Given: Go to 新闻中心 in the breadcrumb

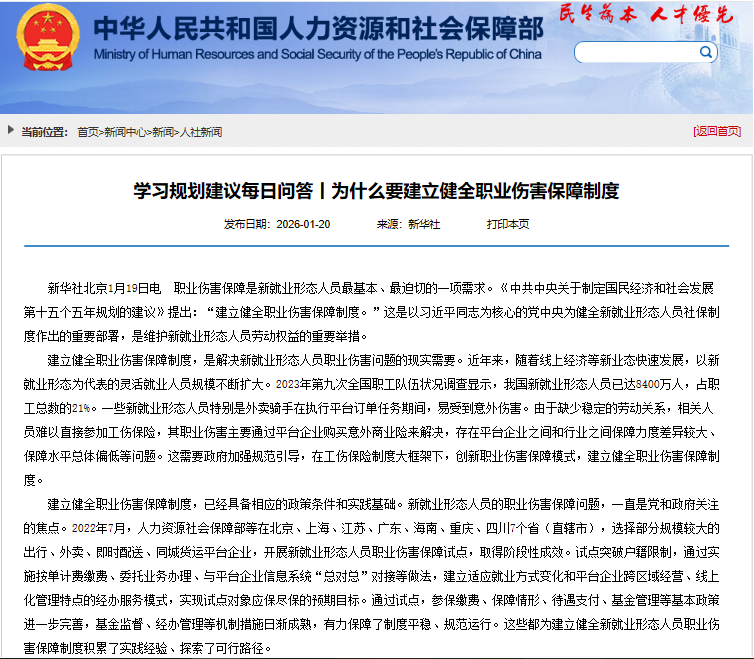Looking at the screenshot, I should [x=125, y=132].
